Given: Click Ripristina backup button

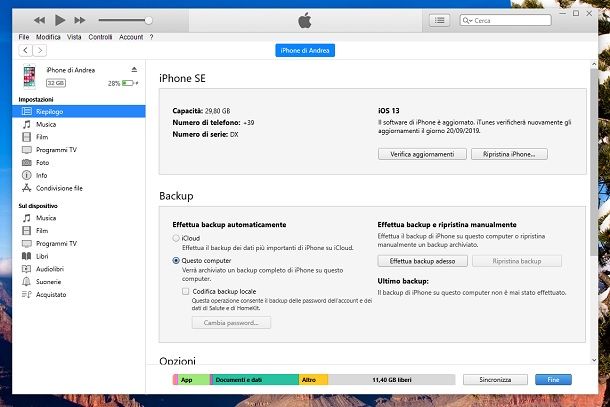Looking at the screenshot, I should (x=517, y=261).
